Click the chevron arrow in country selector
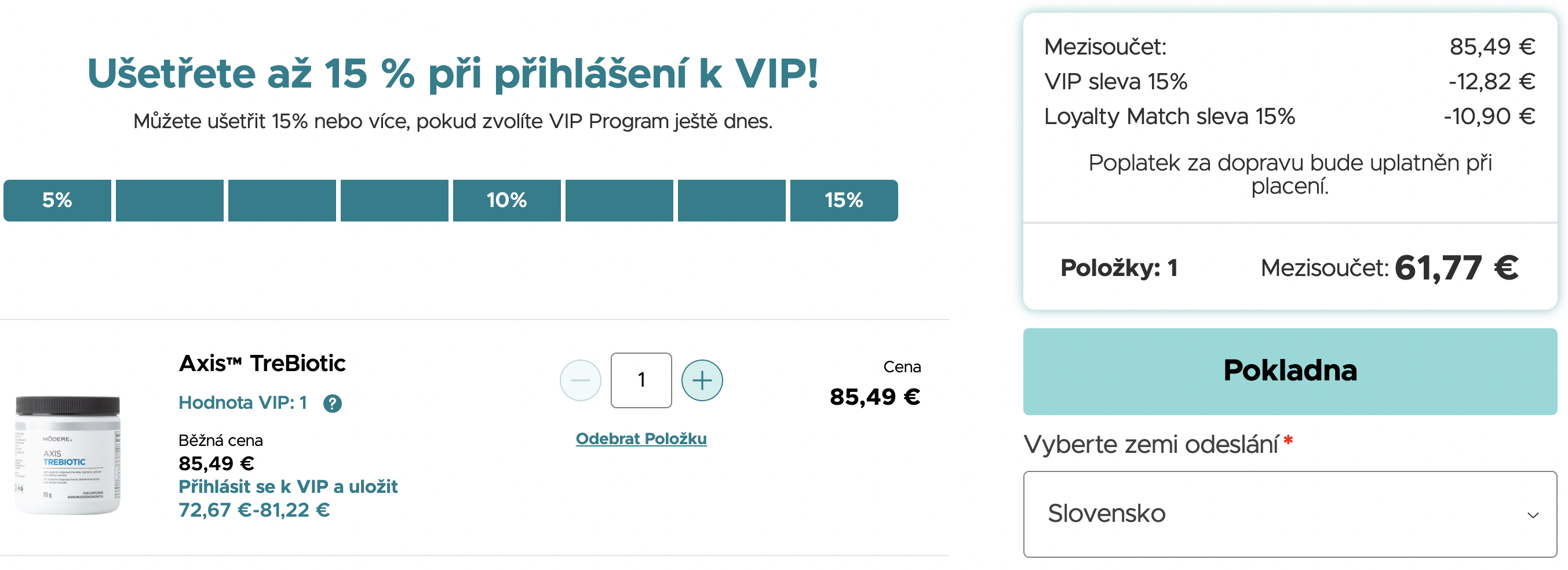1568x570 pixels. pyautogui.click(x=1533, y=515)
